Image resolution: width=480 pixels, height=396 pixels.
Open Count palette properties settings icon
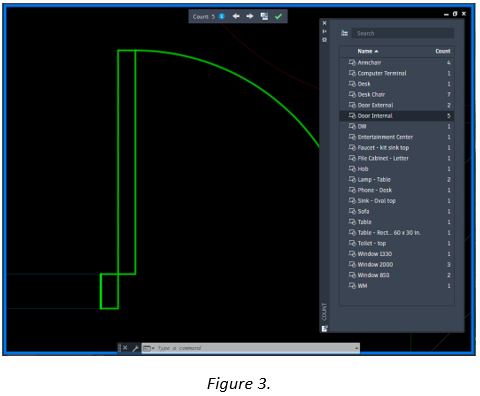324,40
